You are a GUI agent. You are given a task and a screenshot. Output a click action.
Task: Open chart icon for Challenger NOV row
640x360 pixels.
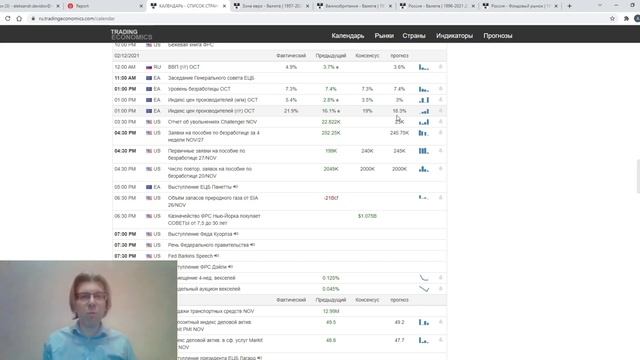click(424, 122)
